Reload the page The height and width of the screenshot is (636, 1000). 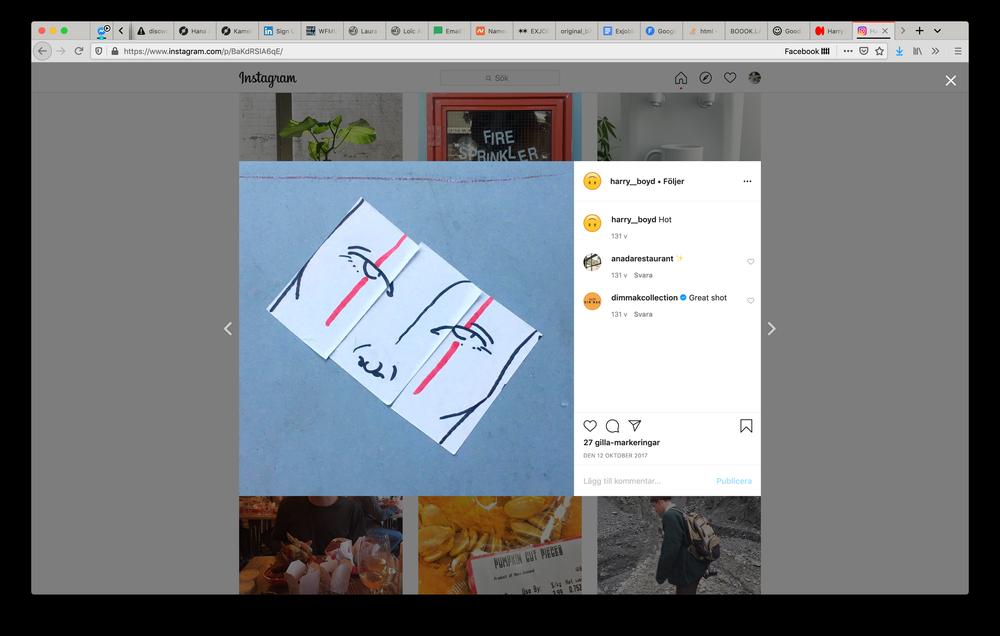(x=79, y=51)
